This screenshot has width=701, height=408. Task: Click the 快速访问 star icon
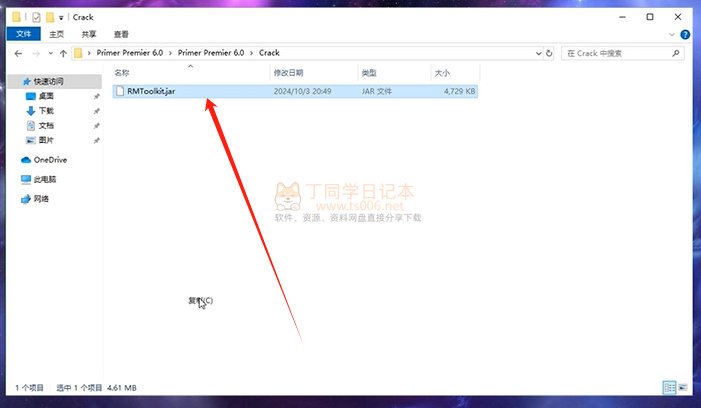point(26,81)
